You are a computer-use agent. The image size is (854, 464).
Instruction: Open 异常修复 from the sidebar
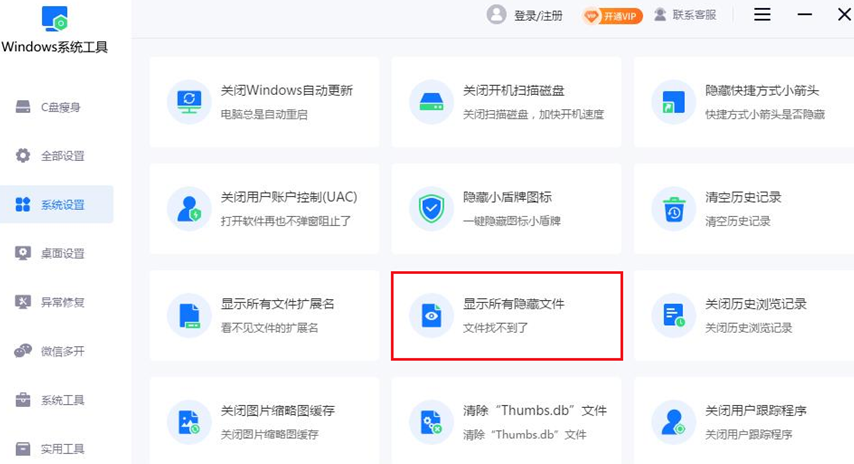tap(57, 302)
